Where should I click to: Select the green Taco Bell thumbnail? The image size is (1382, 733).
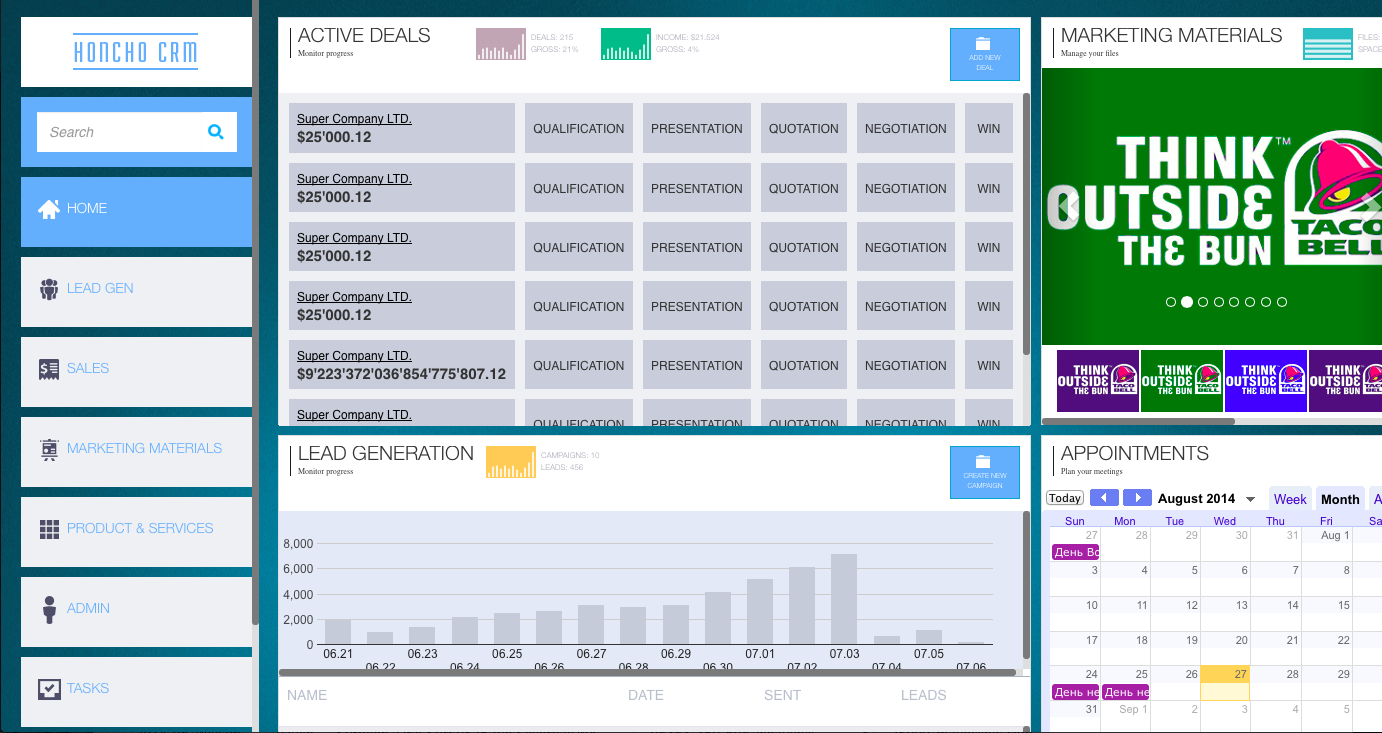(1182, 380)
